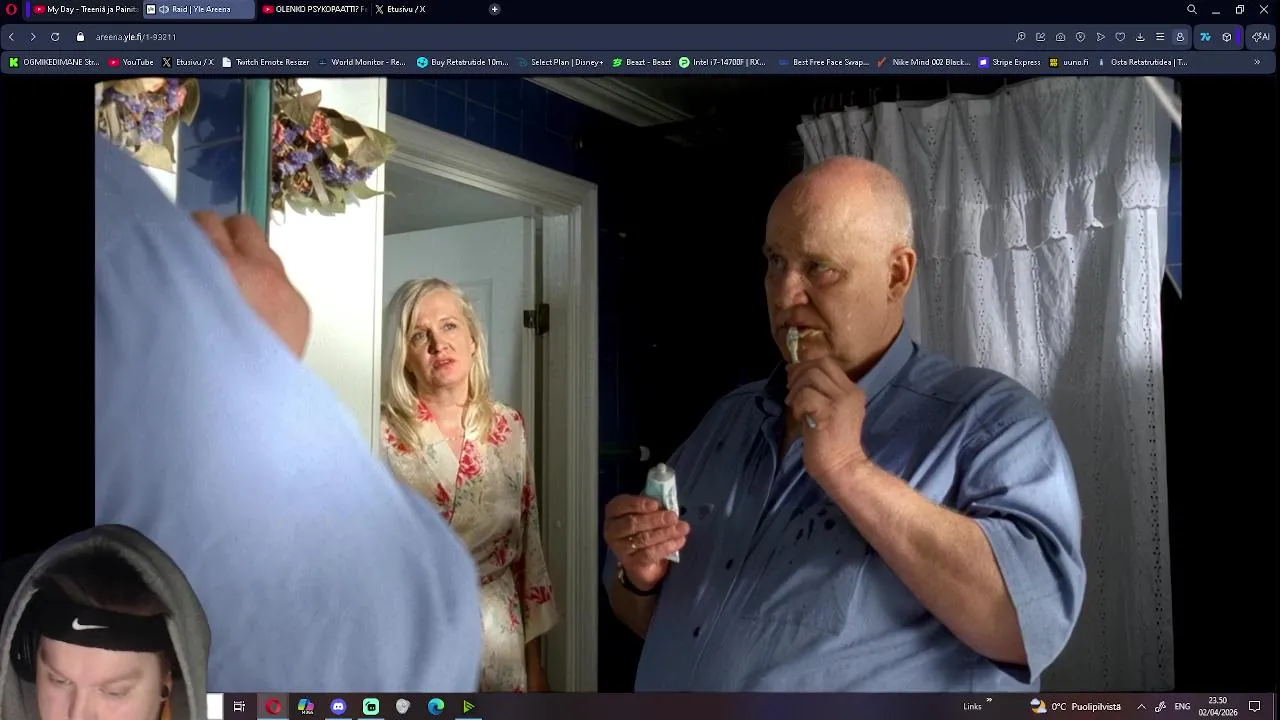Open Microsoft Edge from the taskbar

point(436,707)
